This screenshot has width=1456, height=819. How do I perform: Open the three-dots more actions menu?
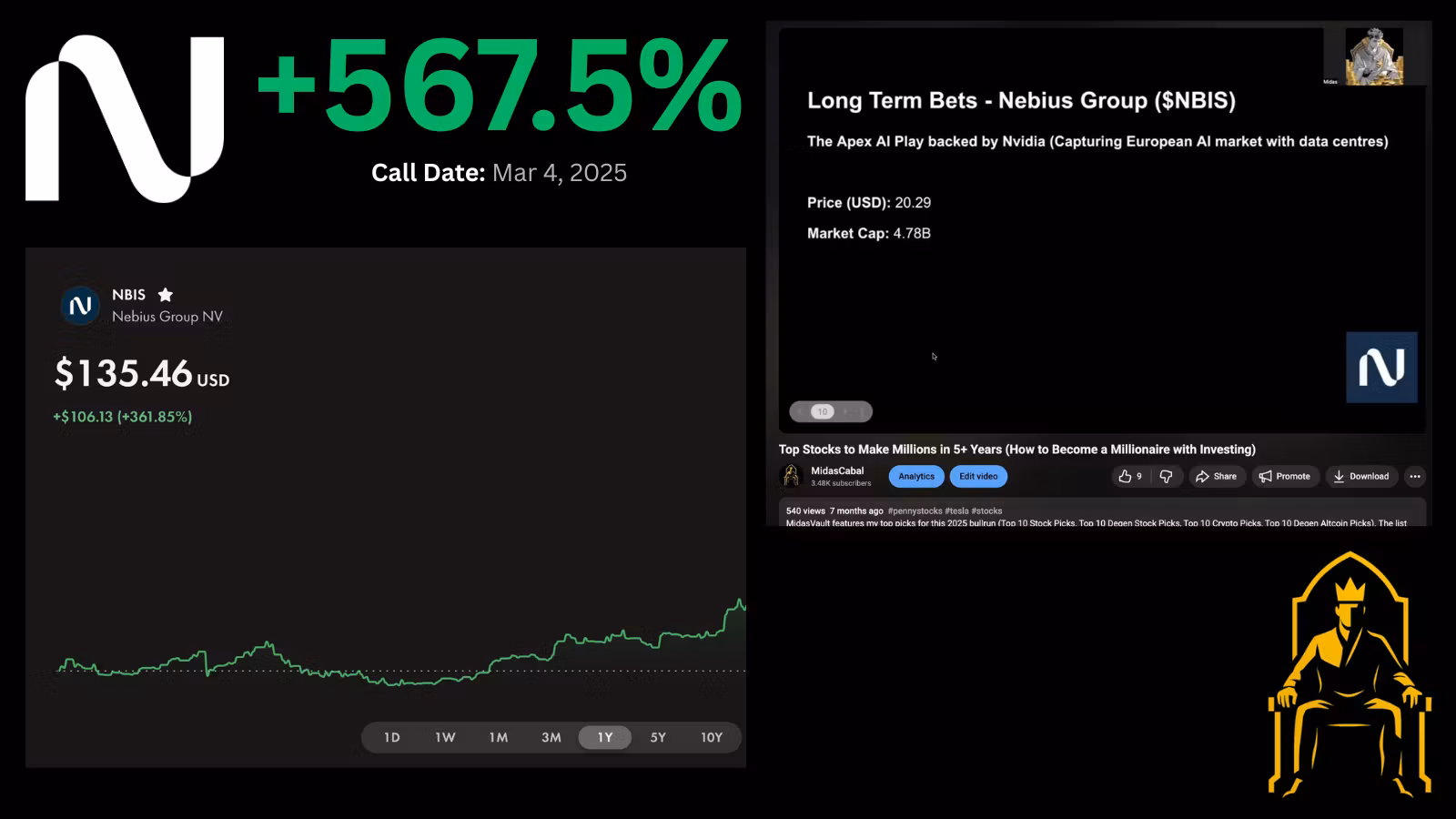click(1415, 476)
